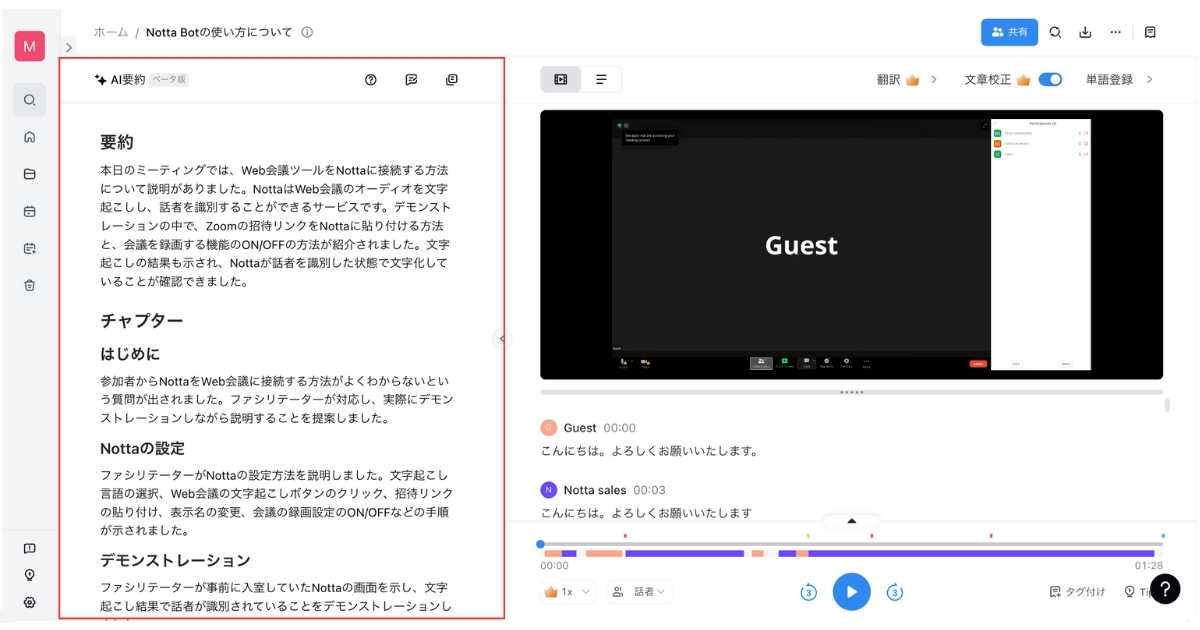
Task: Copy the AI summary with copy icon
Action: [x=451, y=80]
